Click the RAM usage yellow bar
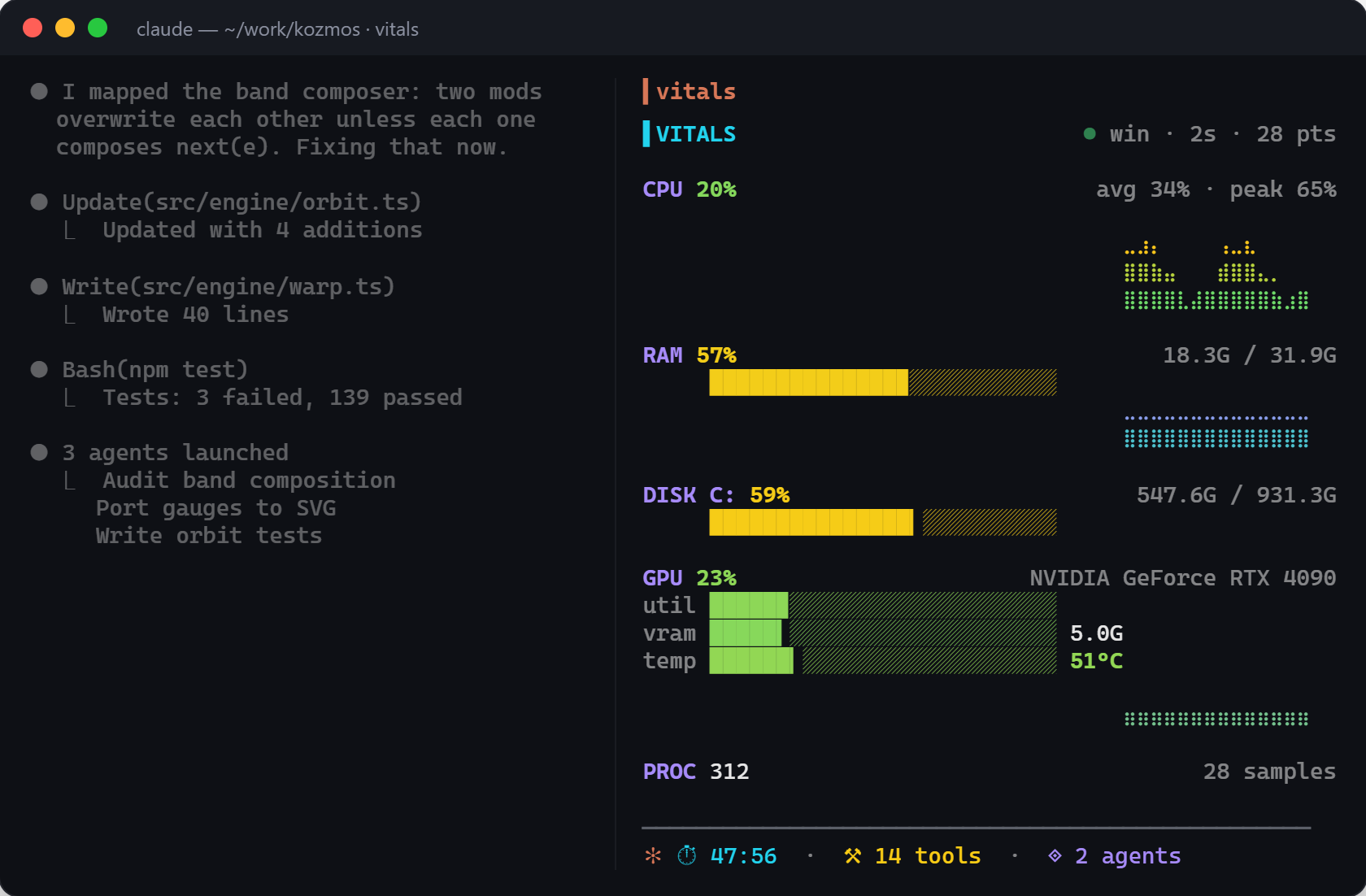 [883, 382]
